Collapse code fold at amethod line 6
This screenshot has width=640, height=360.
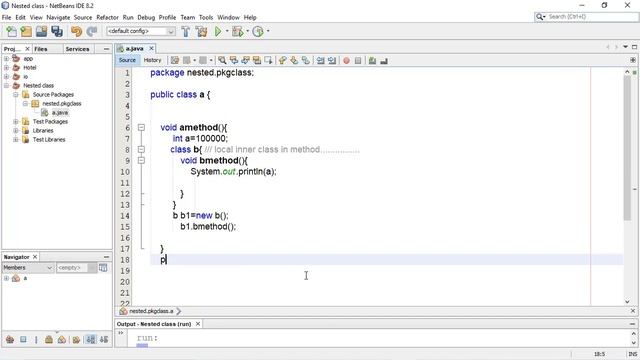(x=141, y=127)
